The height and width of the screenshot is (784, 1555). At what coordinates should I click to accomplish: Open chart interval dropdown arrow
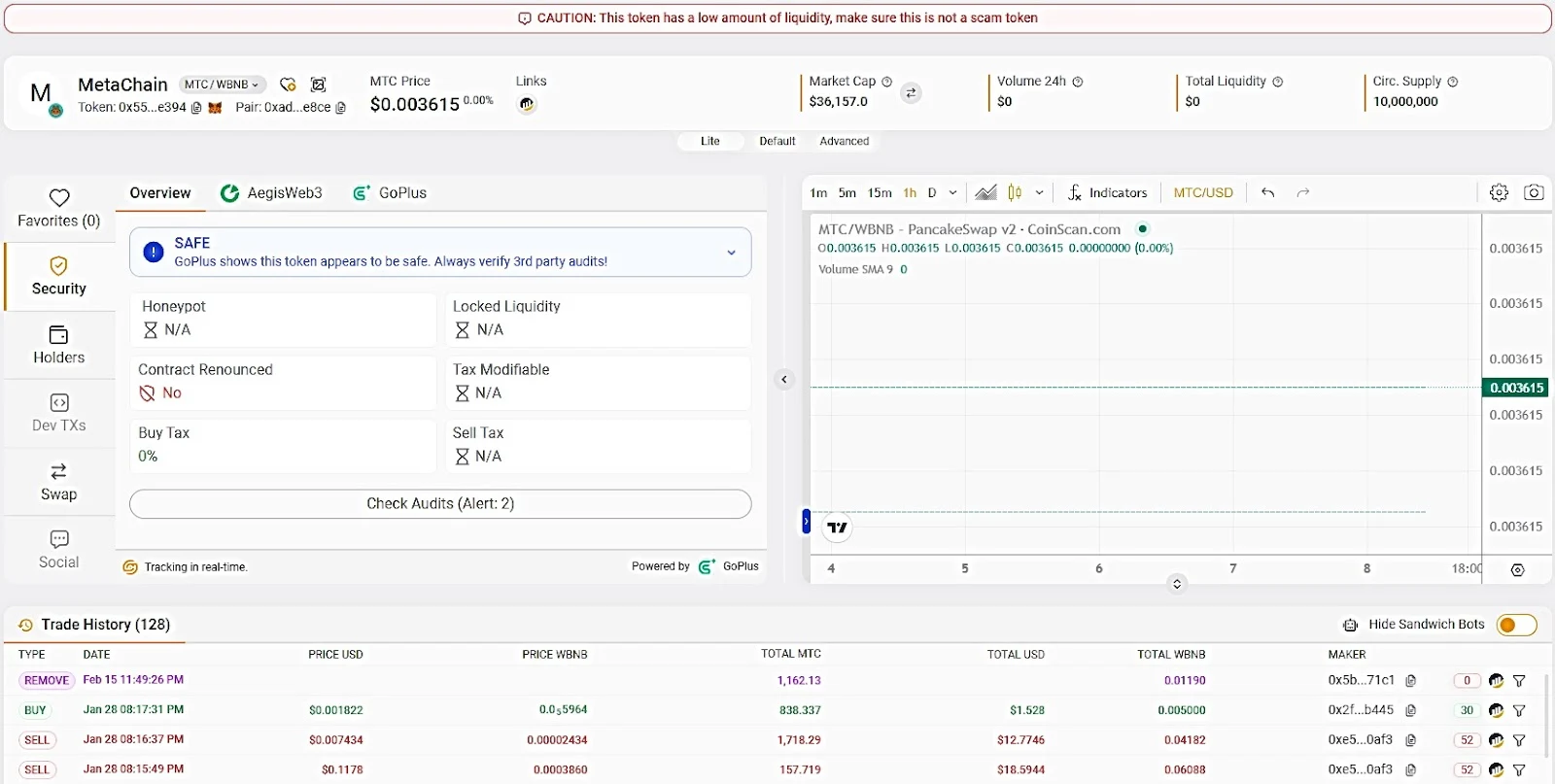(x=952, y=192)
